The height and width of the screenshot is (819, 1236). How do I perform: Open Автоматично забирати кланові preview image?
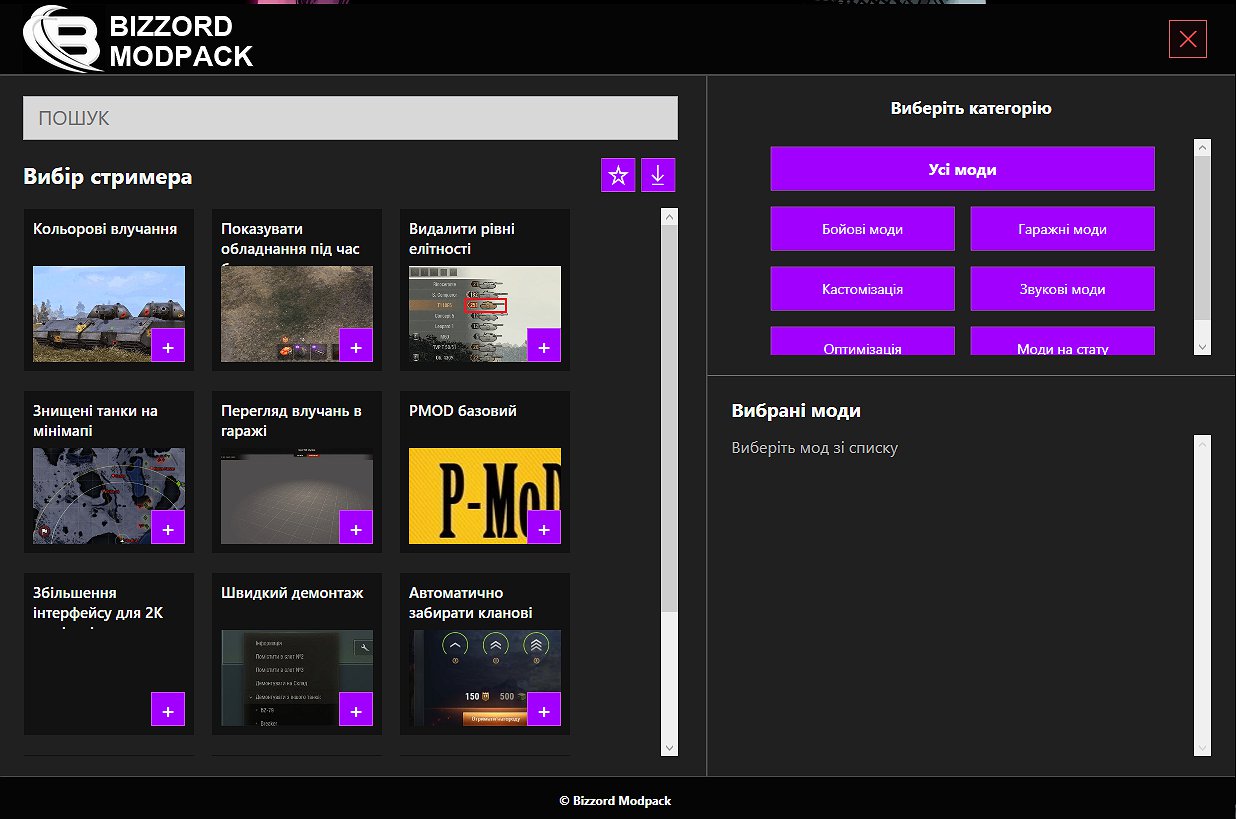[x=485, y=678]
